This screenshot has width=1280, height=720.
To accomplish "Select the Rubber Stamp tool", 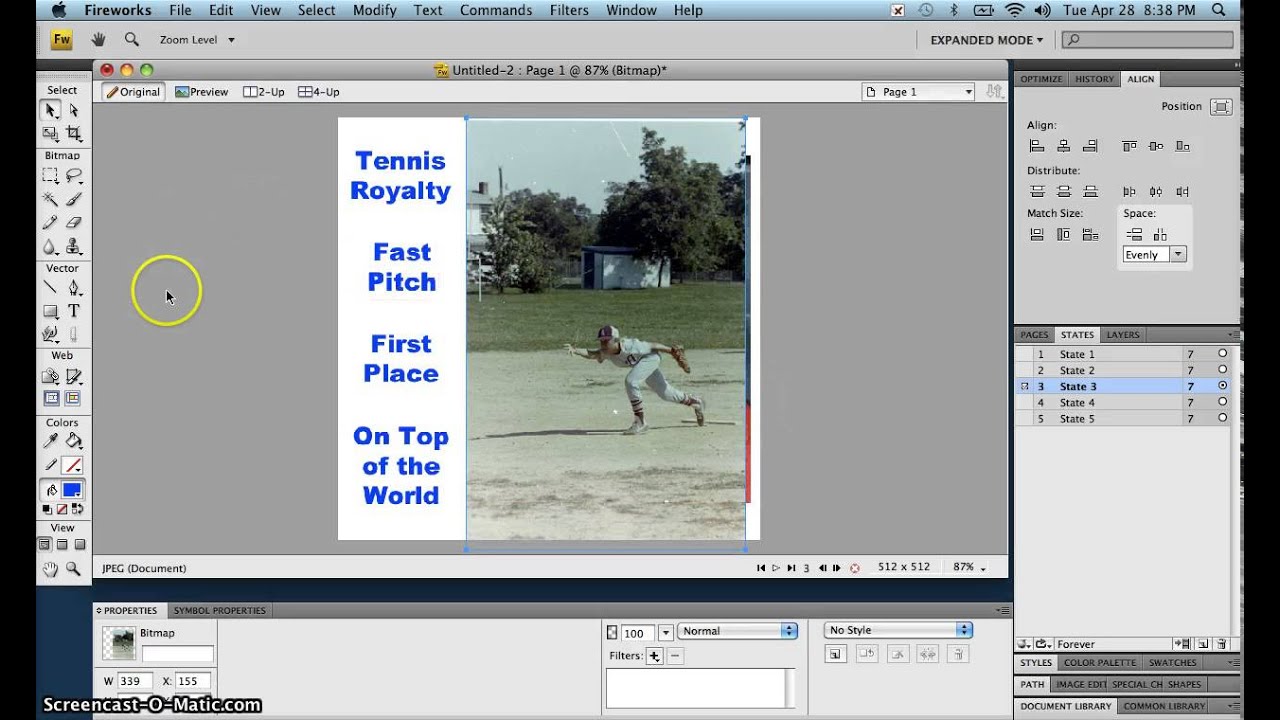I will click(74, 246).
